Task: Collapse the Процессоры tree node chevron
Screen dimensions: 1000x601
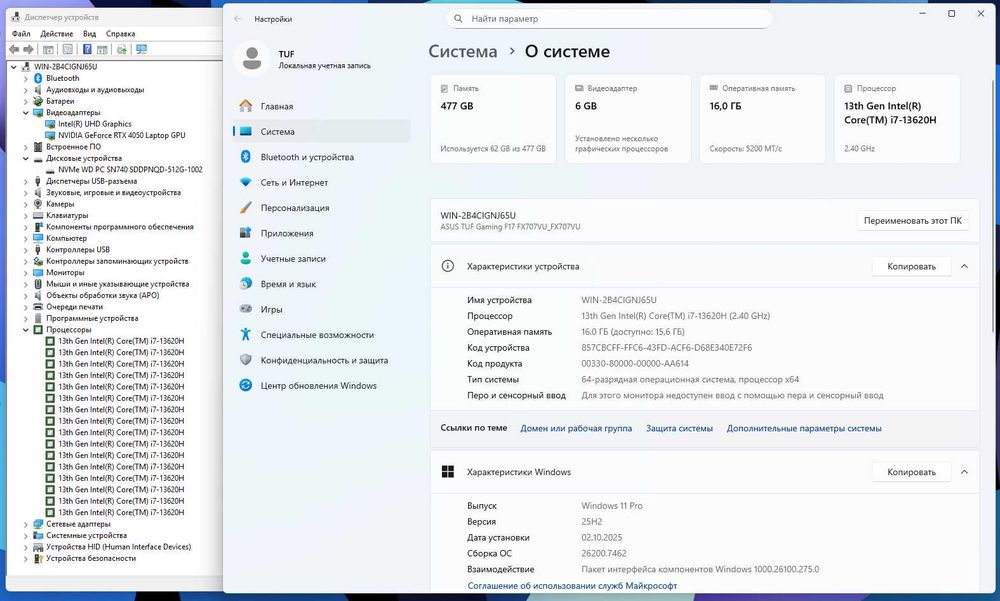Action: [26, 330]
